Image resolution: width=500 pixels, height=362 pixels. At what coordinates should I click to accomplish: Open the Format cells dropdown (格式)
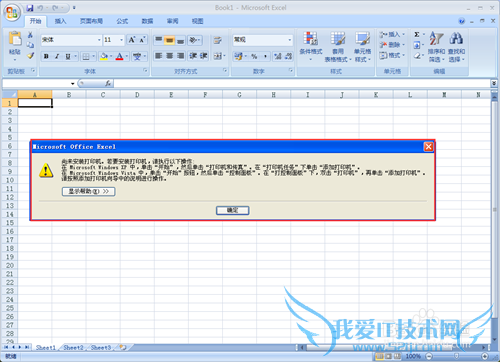click(392, 55)
